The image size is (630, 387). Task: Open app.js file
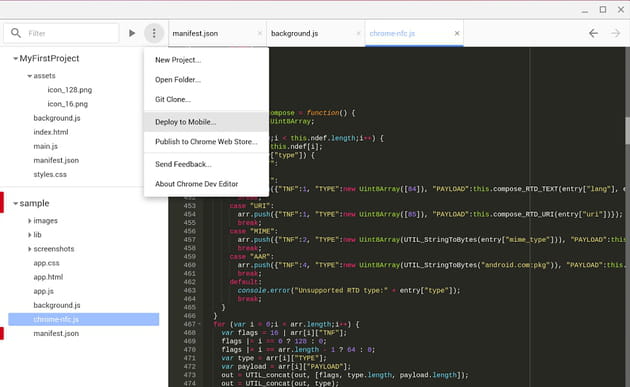43,291
